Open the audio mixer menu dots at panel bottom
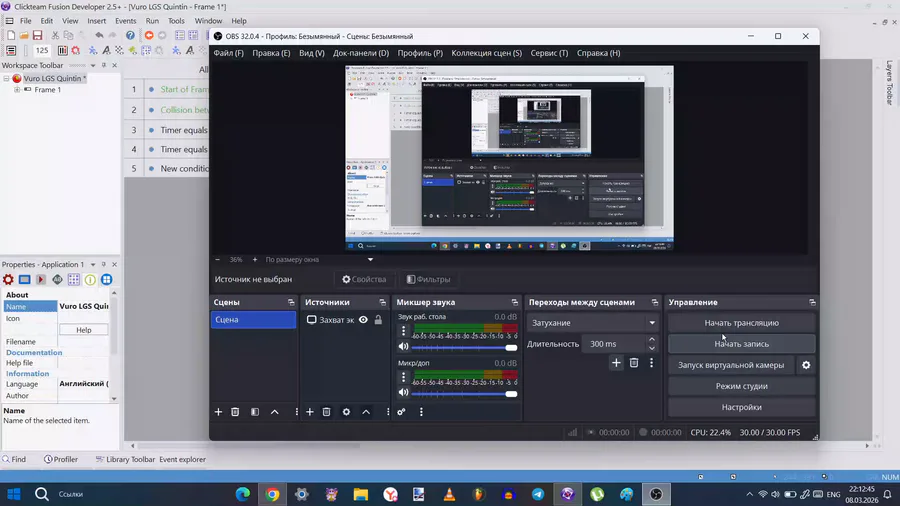Image resolution: width=900 pixels, height=506 pixels. [x=421, y=412]
